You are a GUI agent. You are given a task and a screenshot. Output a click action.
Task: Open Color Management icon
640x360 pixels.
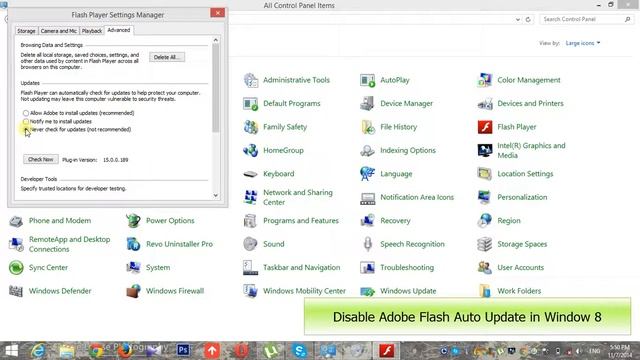coord(484,80)
